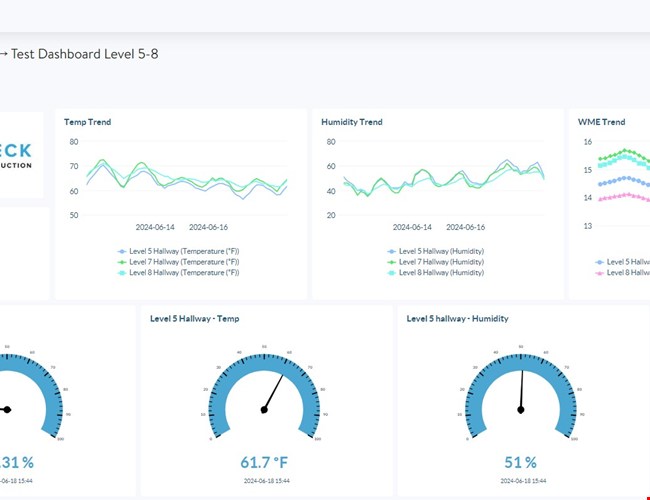Select the Level 5 hallway - Humidity title
This screenshot has height=500, width=650.
(x=457, y=318)
